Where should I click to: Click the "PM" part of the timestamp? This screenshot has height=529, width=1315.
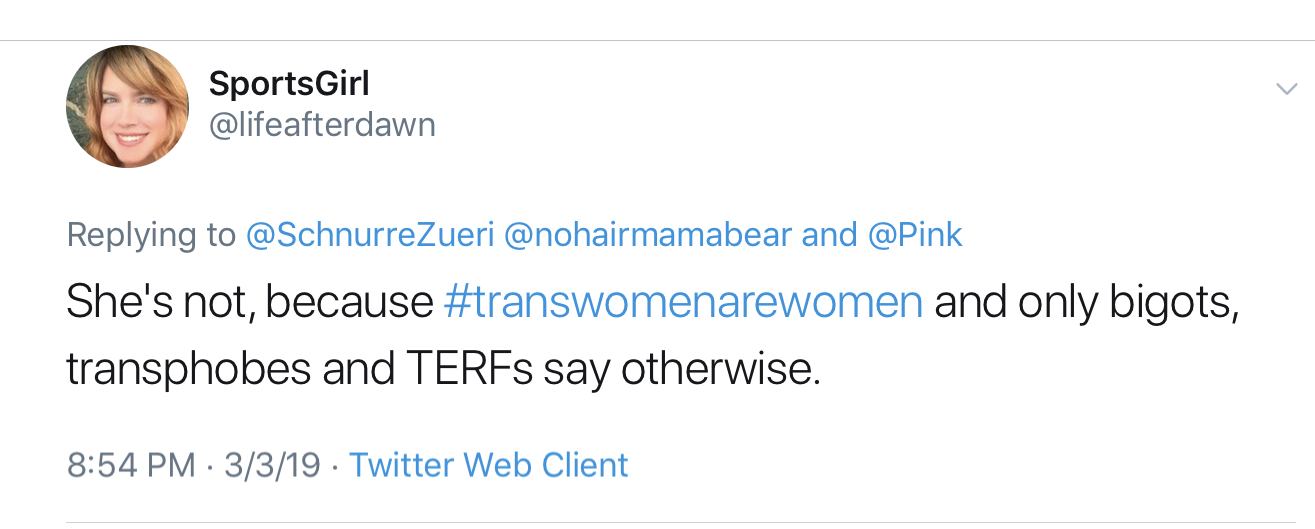tap(170, 465)
